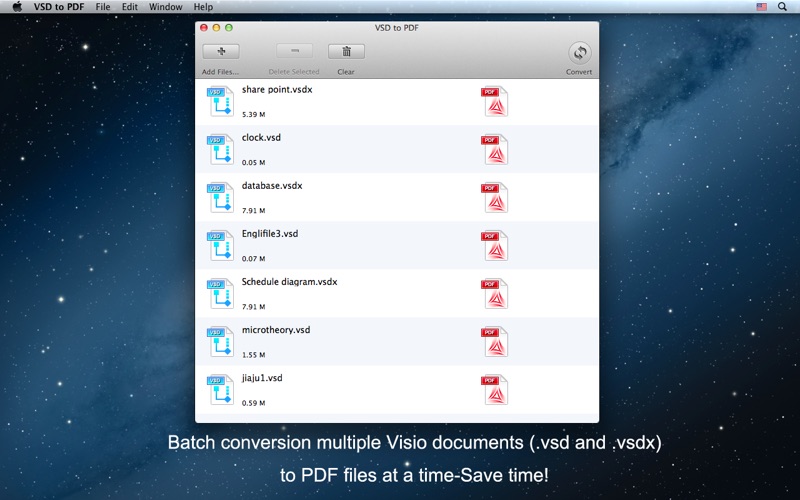800x500 pixels.
Task: Click the Delete Selected minus button
Action: click(294, 52)
